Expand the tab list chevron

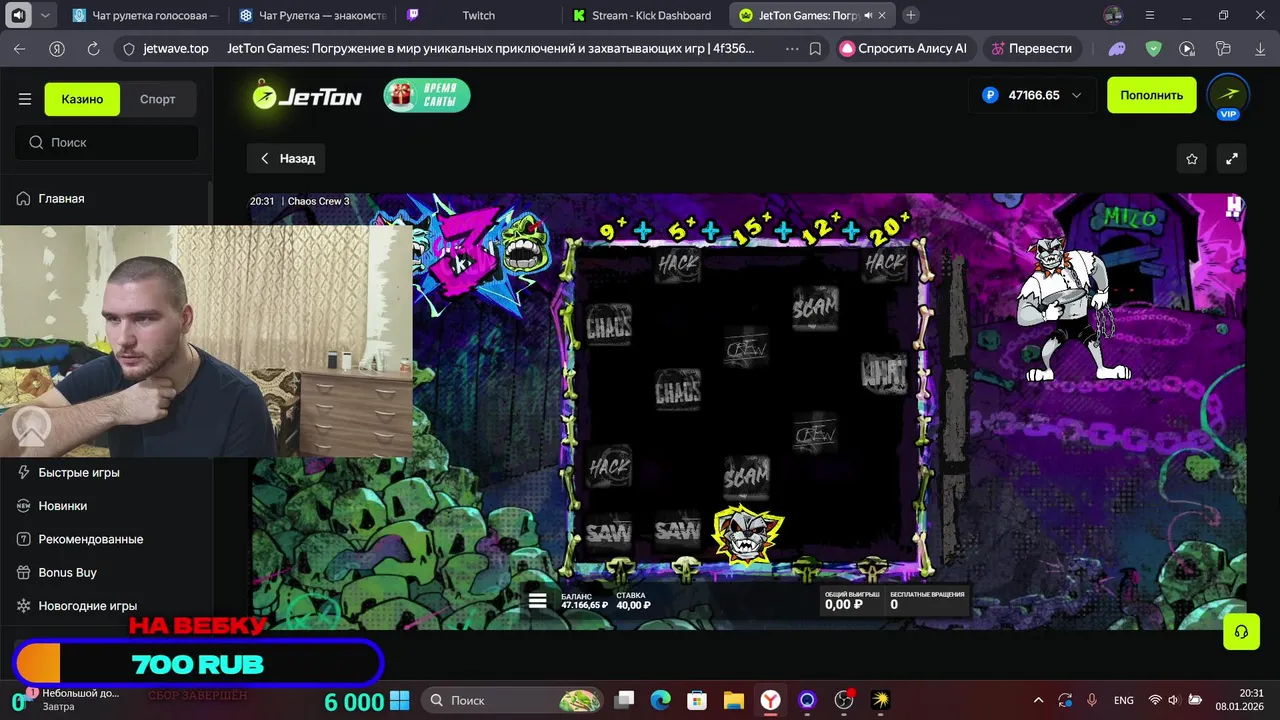pos(44,15)
